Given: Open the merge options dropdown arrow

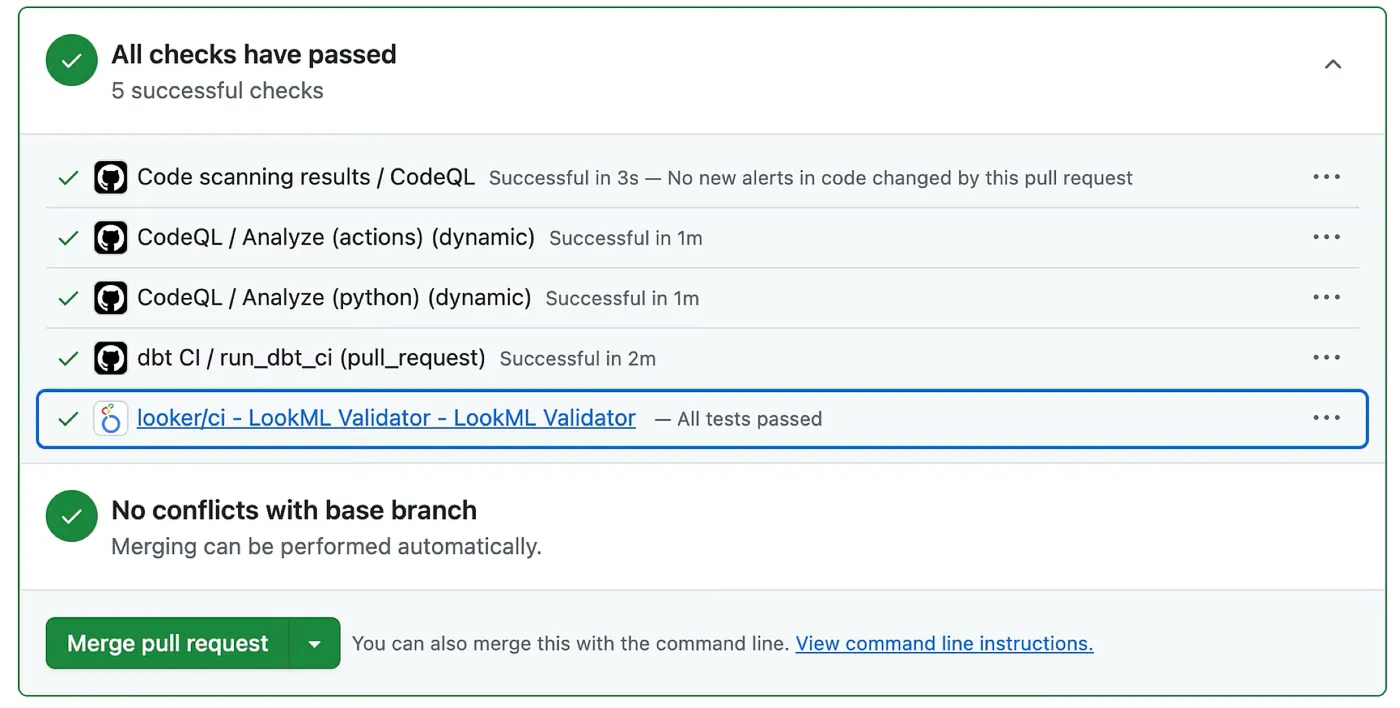Looking at the screenshot, I should tap(316, 643).
